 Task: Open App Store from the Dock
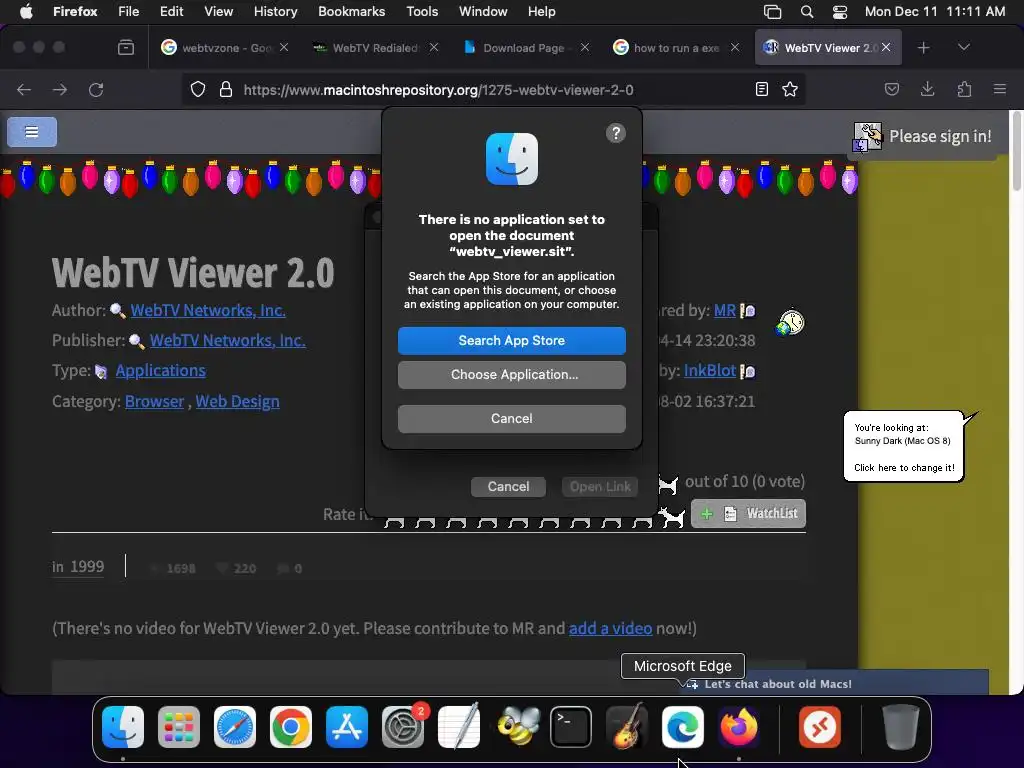point(347,727)
